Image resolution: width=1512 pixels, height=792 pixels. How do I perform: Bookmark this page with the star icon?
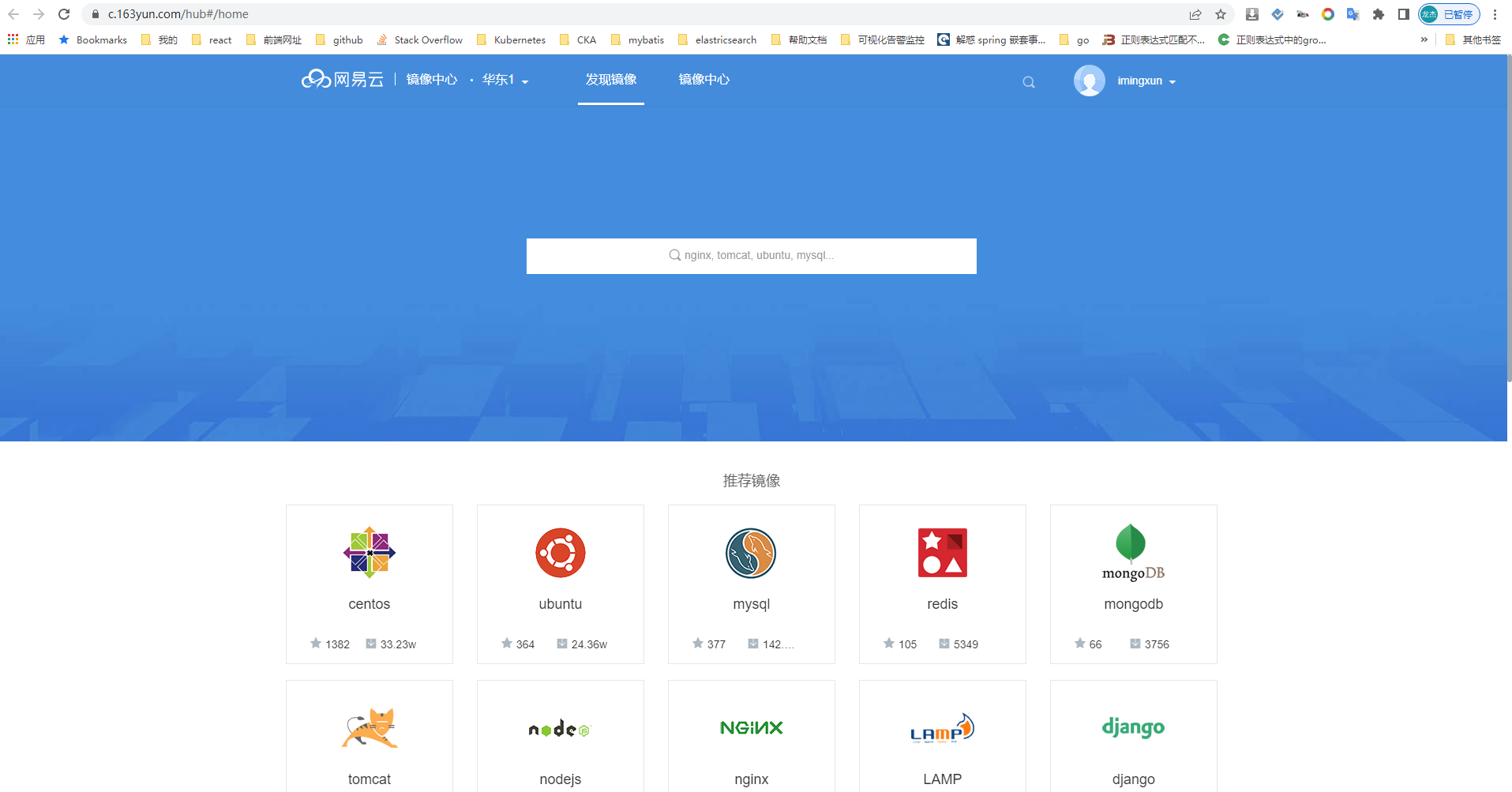(x=1221, y=14)
